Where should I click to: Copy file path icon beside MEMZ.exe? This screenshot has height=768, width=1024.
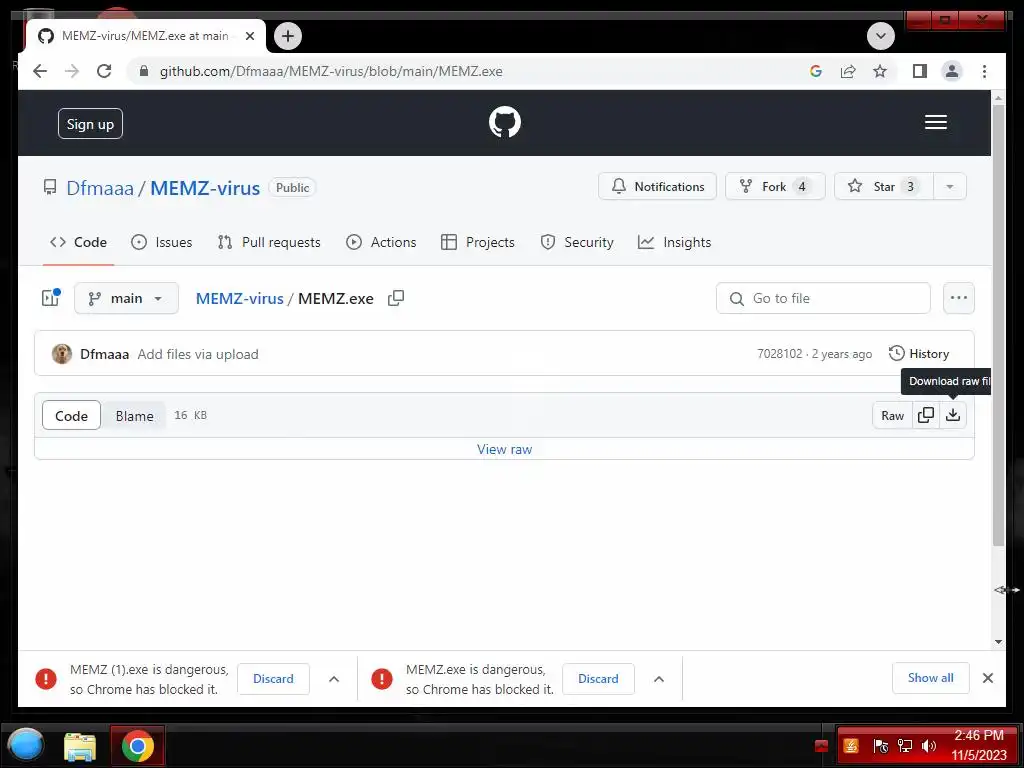click(396, 298)
